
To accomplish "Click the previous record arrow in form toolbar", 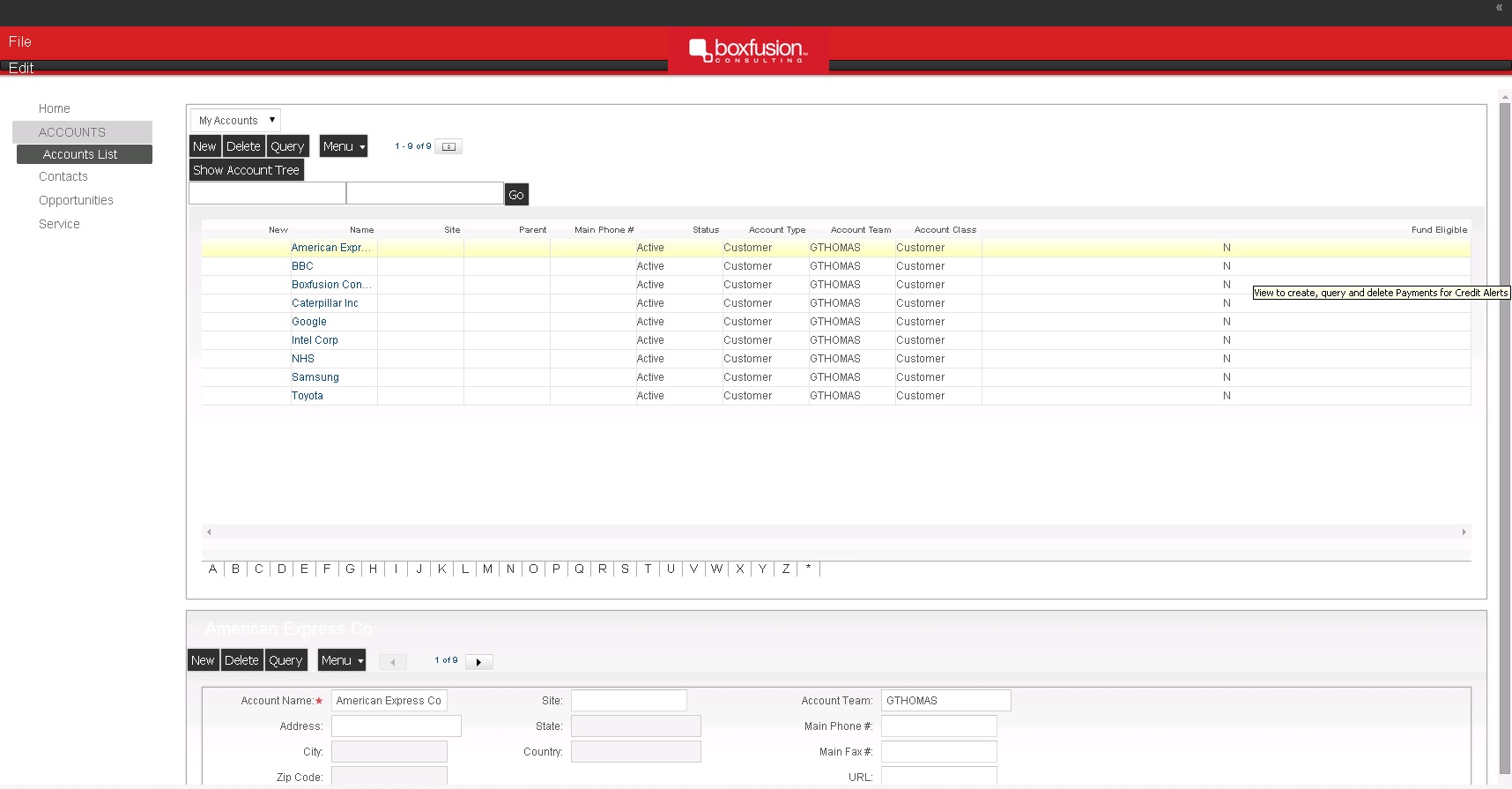I will pyautogui.click(x=392, y=662).
